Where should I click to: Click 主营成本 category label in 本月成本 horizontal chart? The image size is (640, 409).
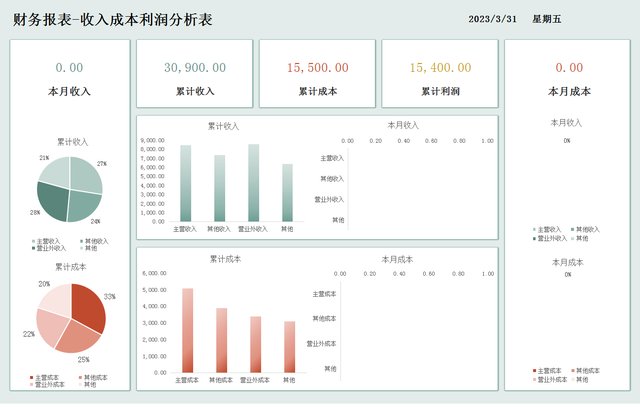click(324, 294)
